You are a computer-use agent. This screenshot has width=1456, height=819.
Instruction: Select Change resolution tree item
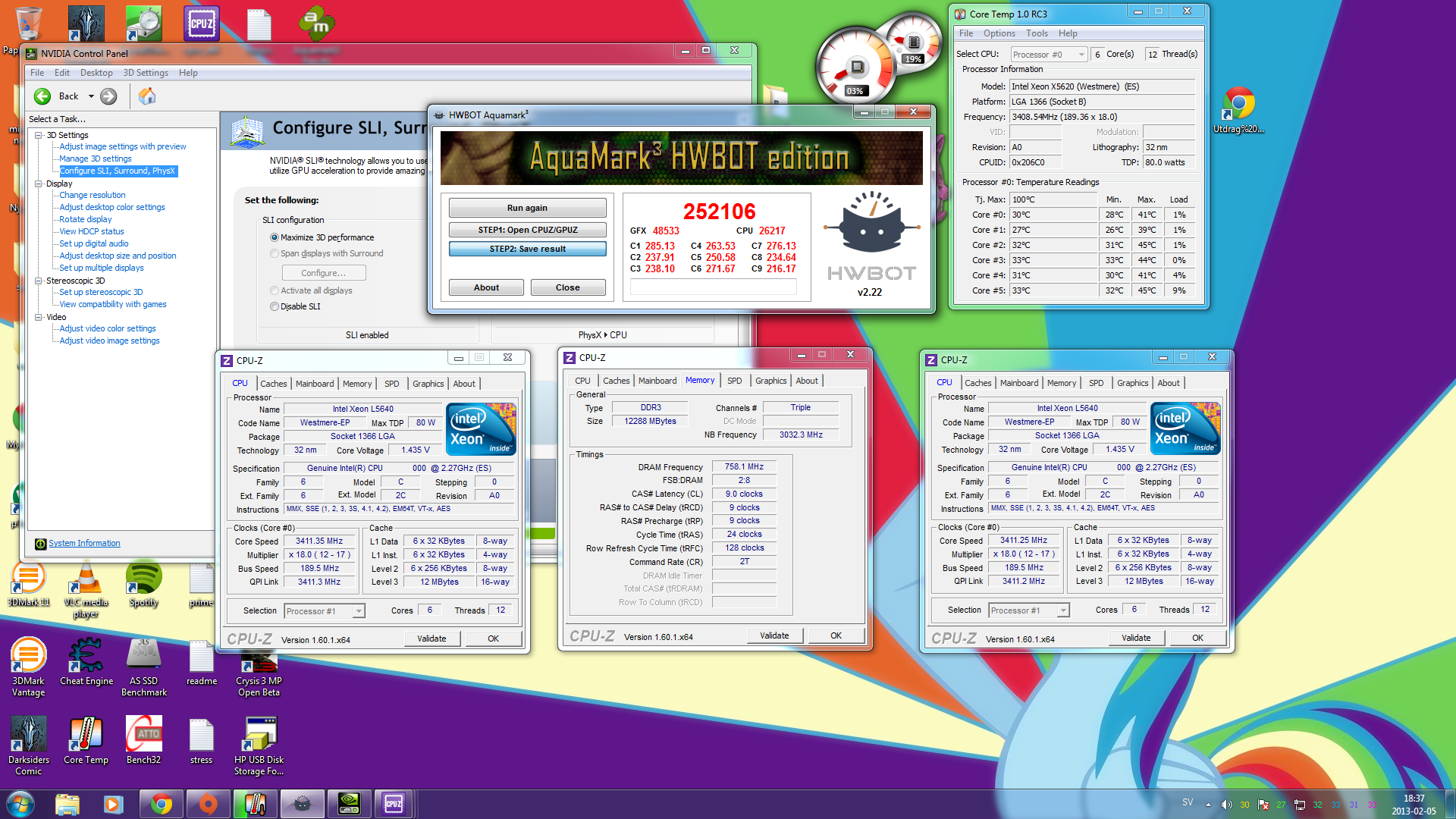tap(93, 195)
